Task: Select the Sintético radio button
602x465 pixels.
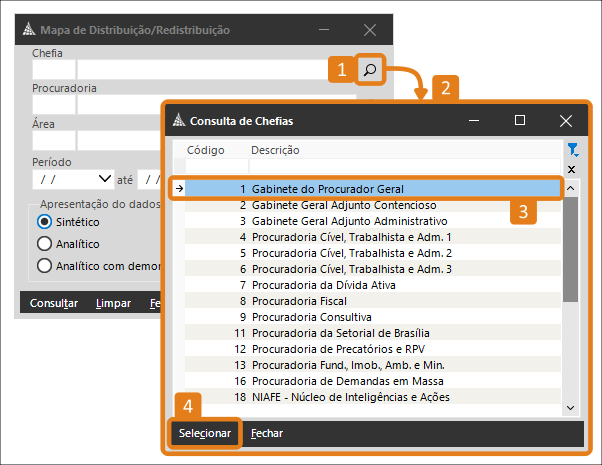Action: 44,221
